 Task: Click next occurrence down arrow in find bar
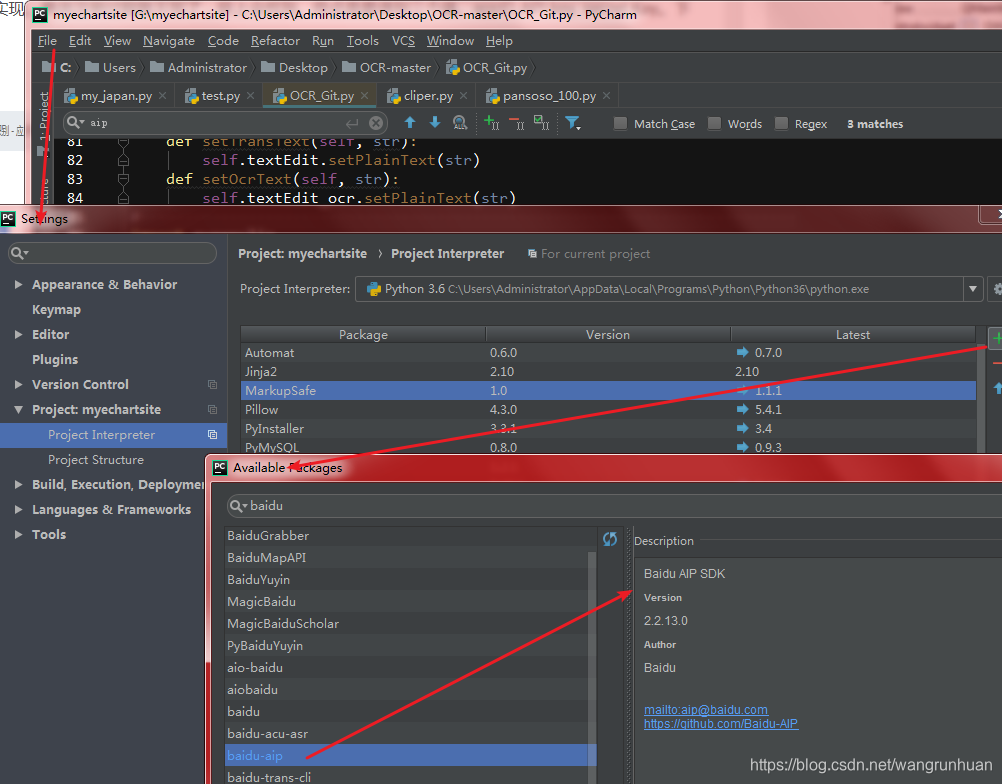click(435, 123)
